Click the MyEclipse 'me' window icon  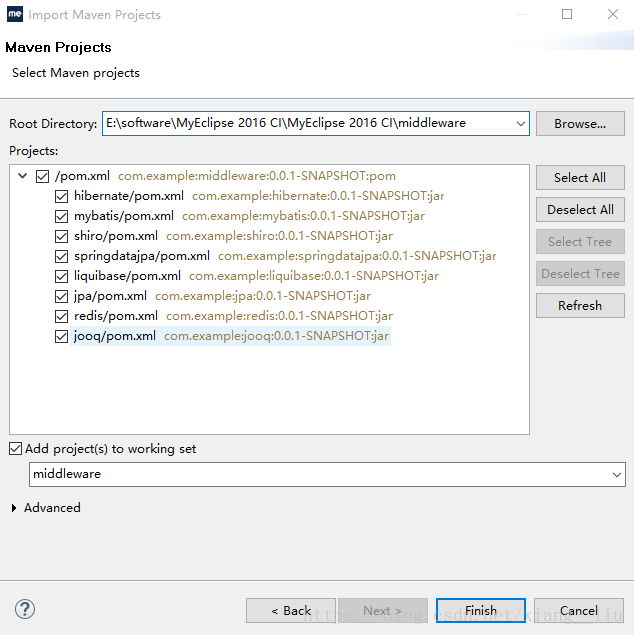(x=15, y=14)
